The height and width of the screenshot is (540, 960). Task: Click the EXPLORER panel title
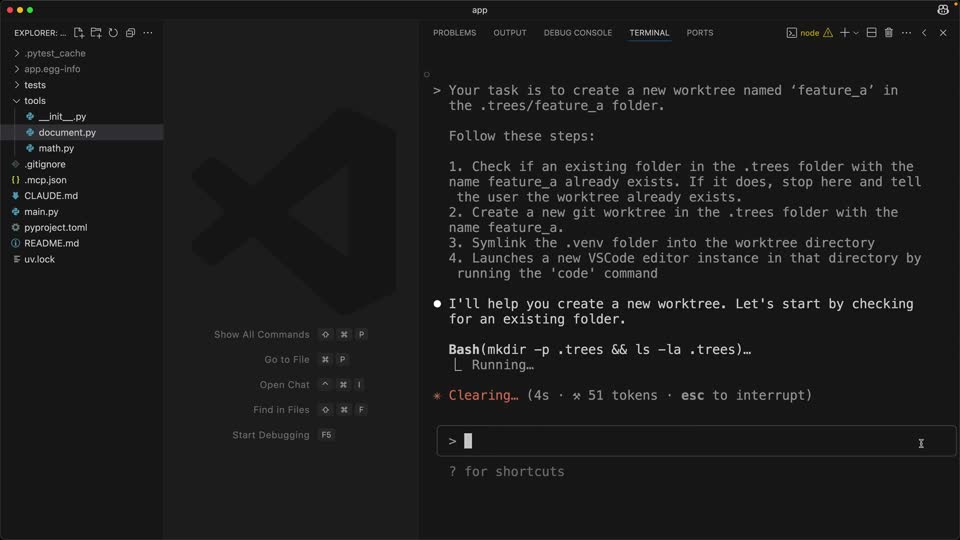pos(40,33)
